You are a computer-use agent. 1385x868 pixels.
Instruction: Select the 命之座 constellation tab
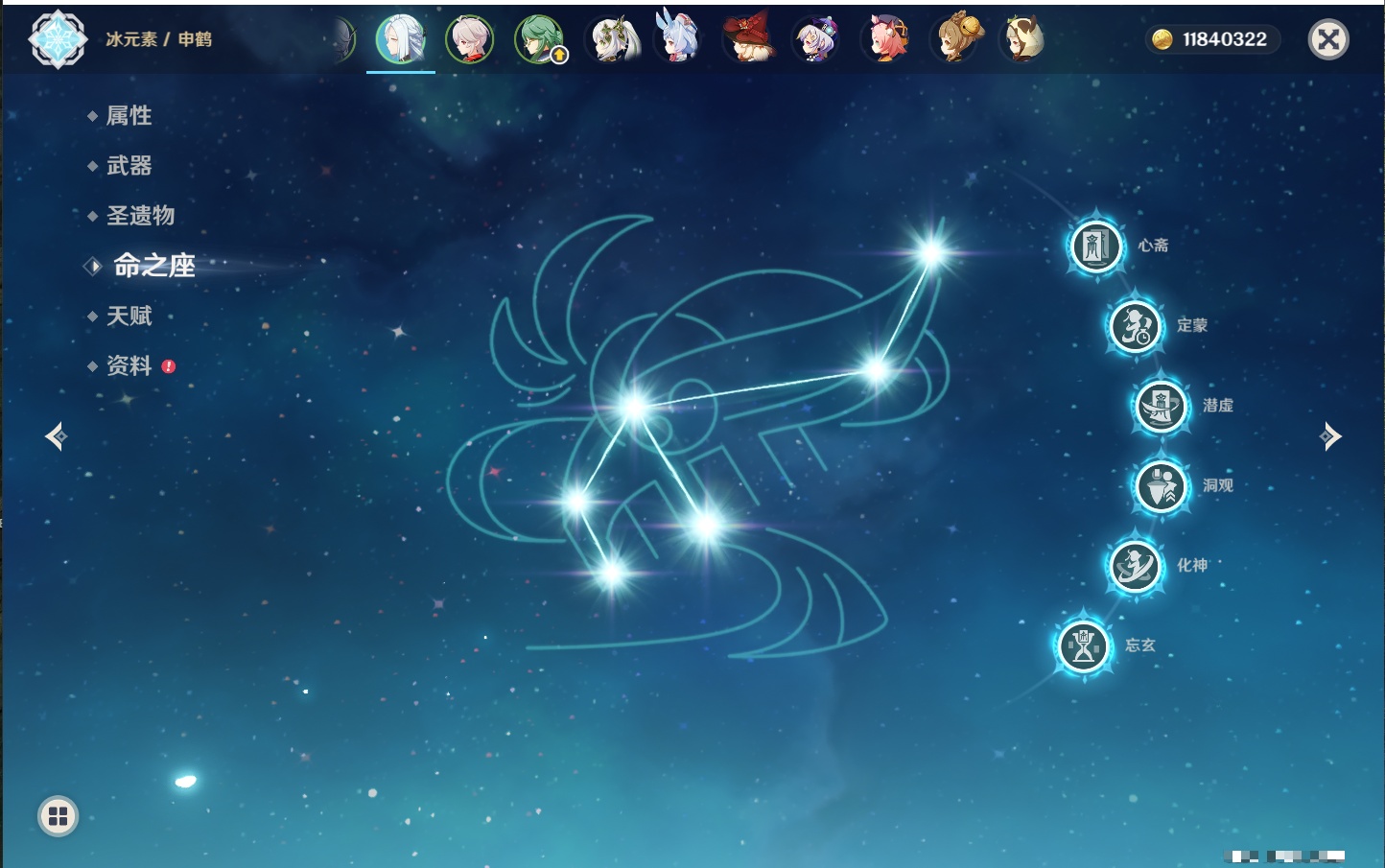pyautogui.click(x=153, y=266)
